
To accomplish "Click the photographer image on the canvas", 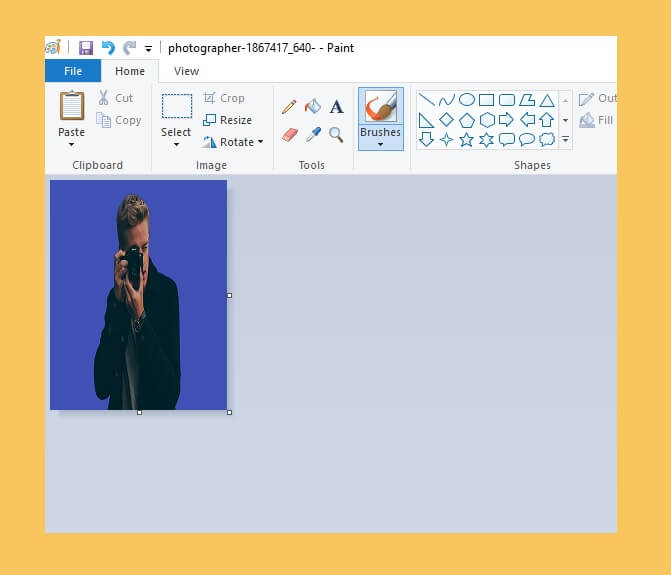I will click(x=138, y=295).
